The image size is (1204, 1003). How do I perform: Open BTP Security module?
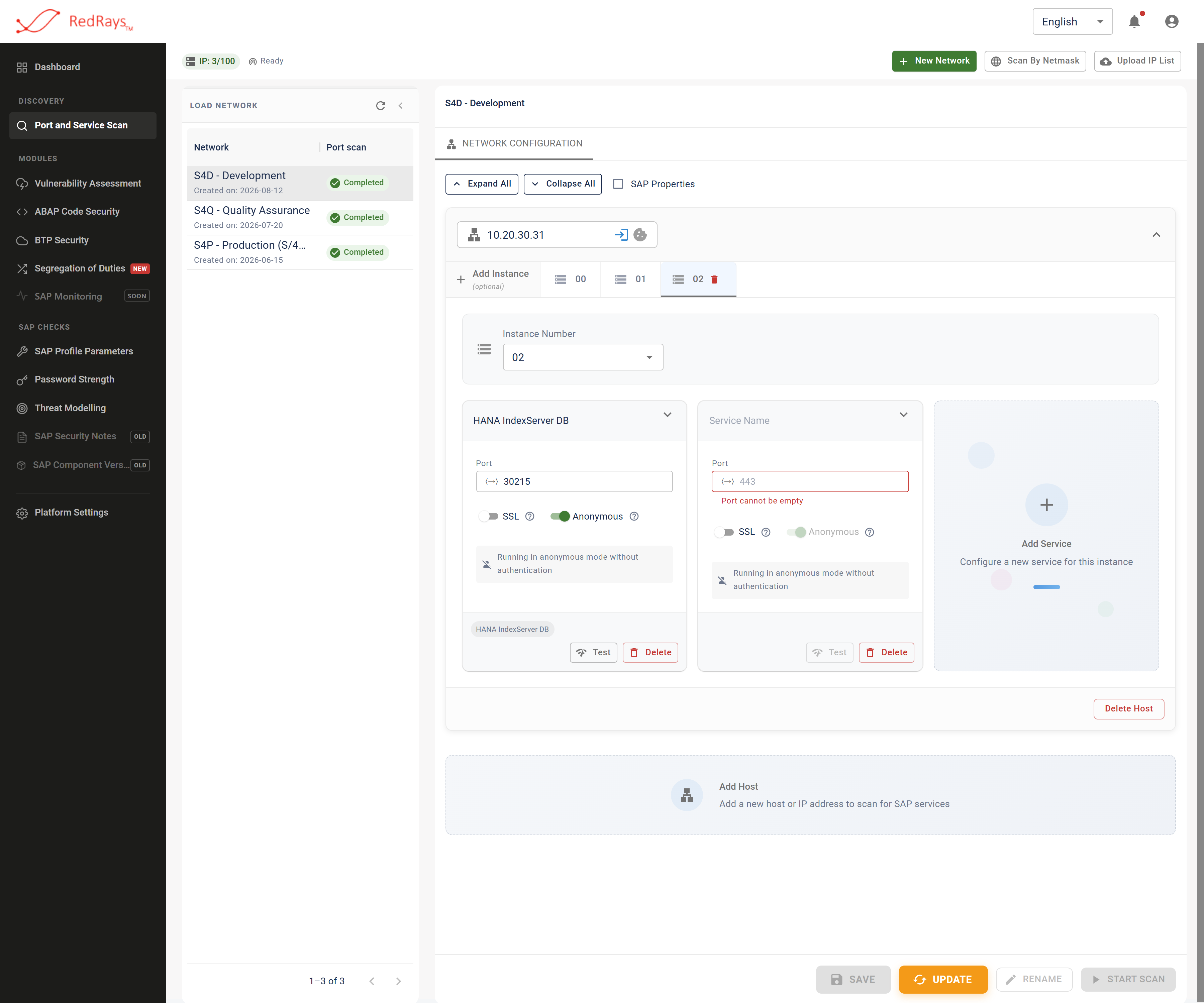pyautogui.click(x=83, y=240)
